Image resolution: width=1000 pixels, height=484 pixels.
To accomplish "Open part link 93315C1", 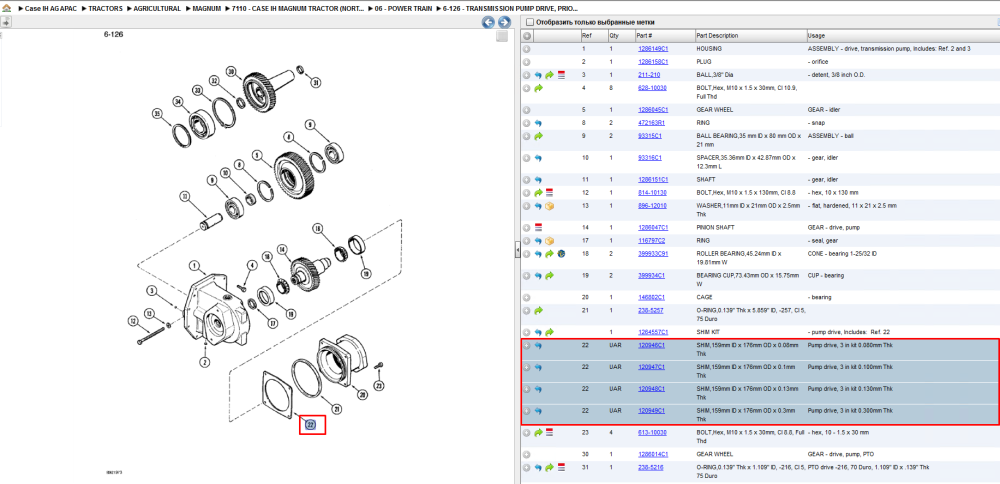I will click(650, 136).
